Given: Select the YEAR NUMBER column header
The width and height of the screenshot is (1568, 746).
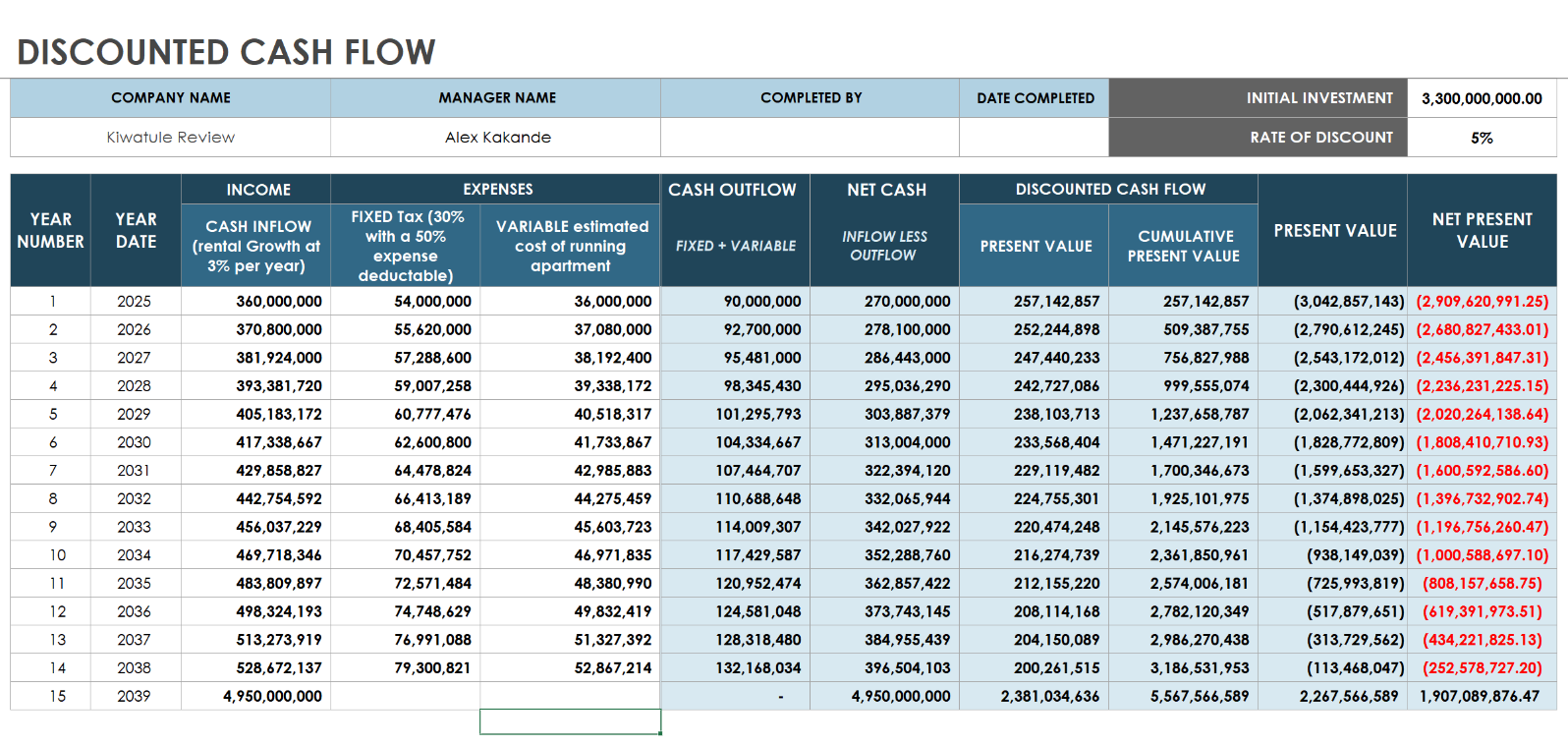Looking at the screenshot, I should pos(50,230).
